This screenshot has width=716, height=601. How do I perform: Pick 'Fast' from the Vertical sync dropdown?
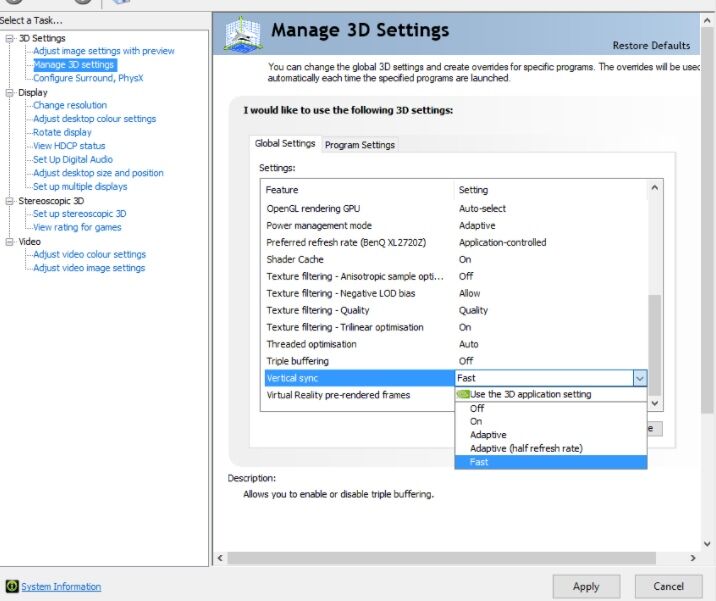tap(479, 462)
